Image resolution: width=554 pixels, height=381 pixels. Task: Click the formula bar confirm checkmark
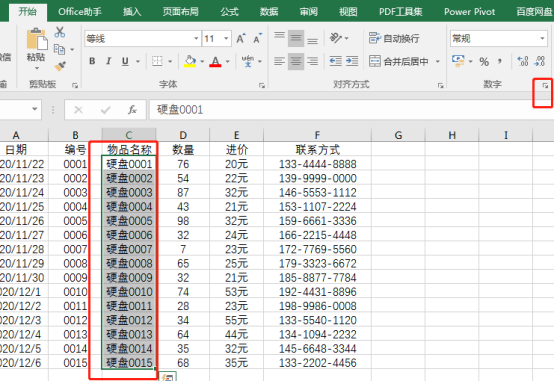click(106, 110)
